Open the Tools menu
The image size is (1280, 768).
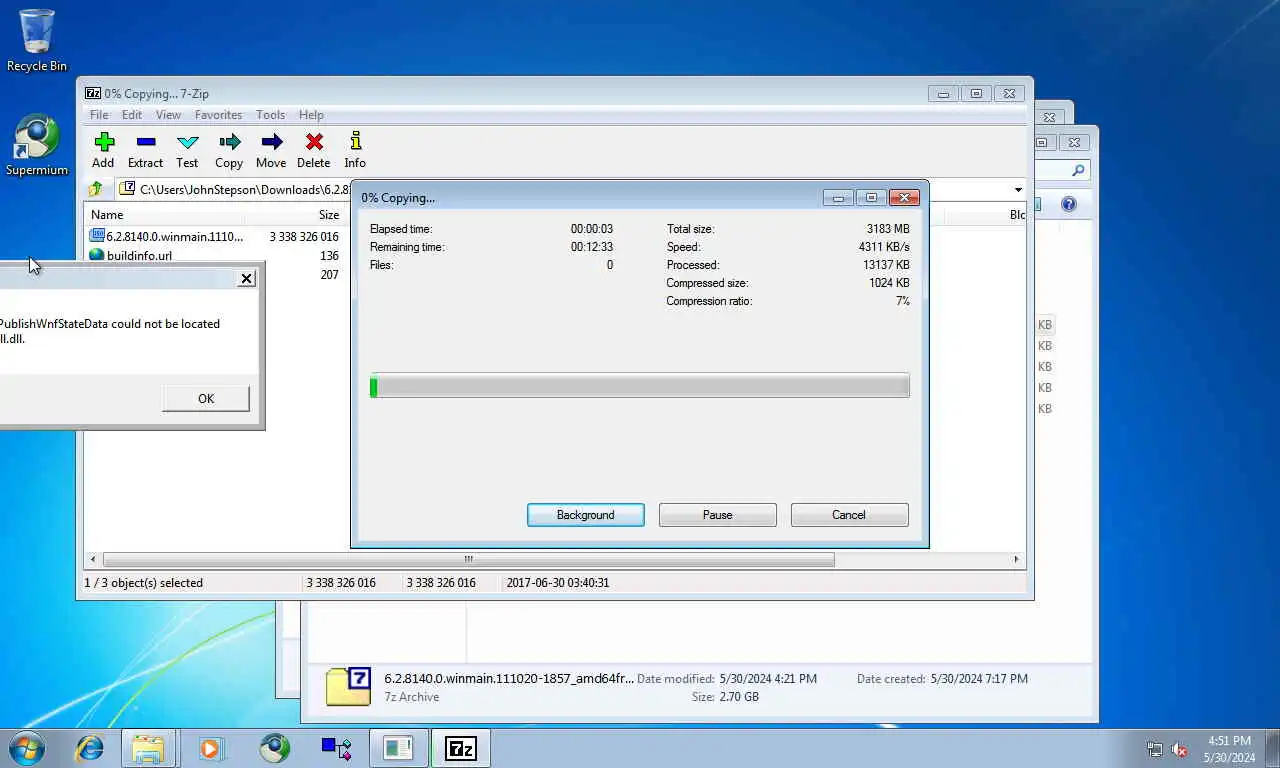click(x=270, y=115)
